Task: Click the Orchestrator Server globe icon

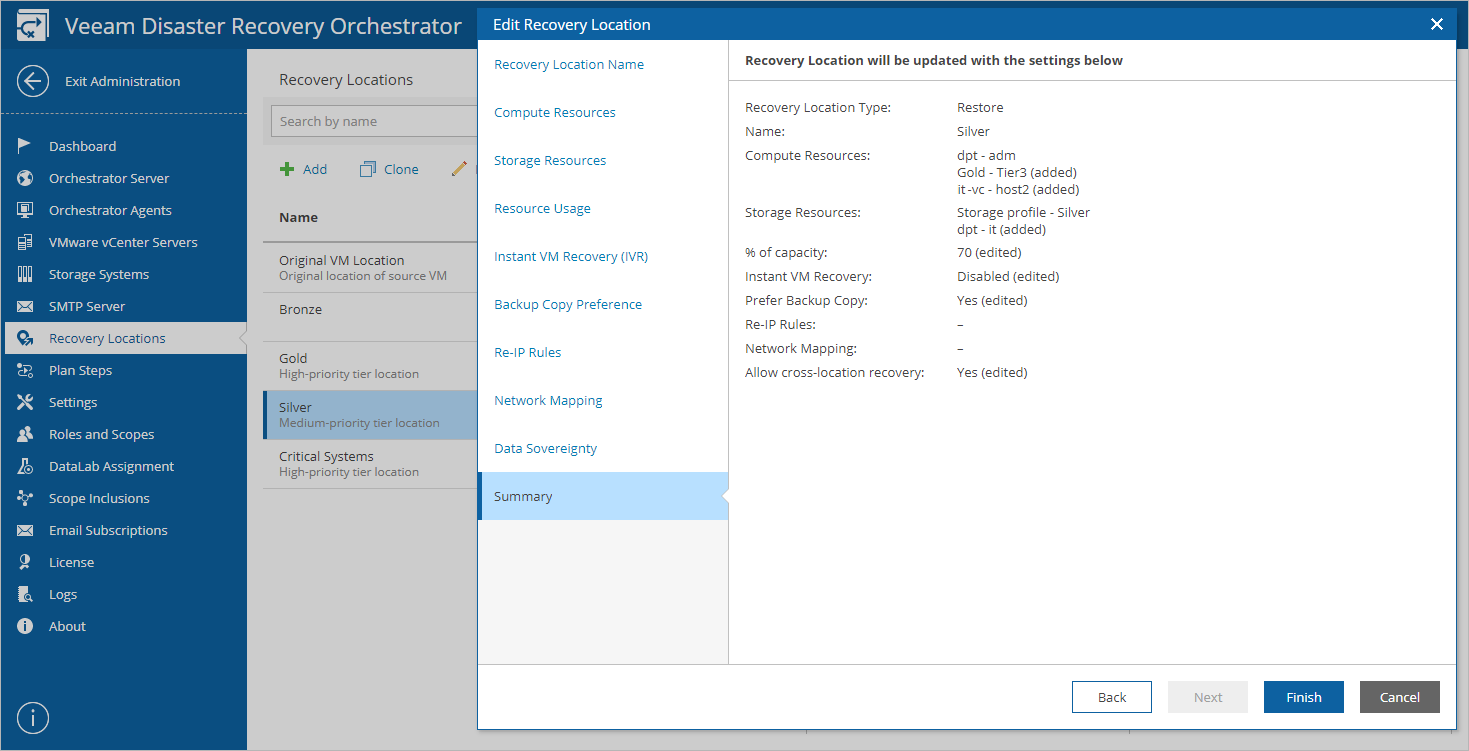Action: pyautogui.click(x=26, y=178)
